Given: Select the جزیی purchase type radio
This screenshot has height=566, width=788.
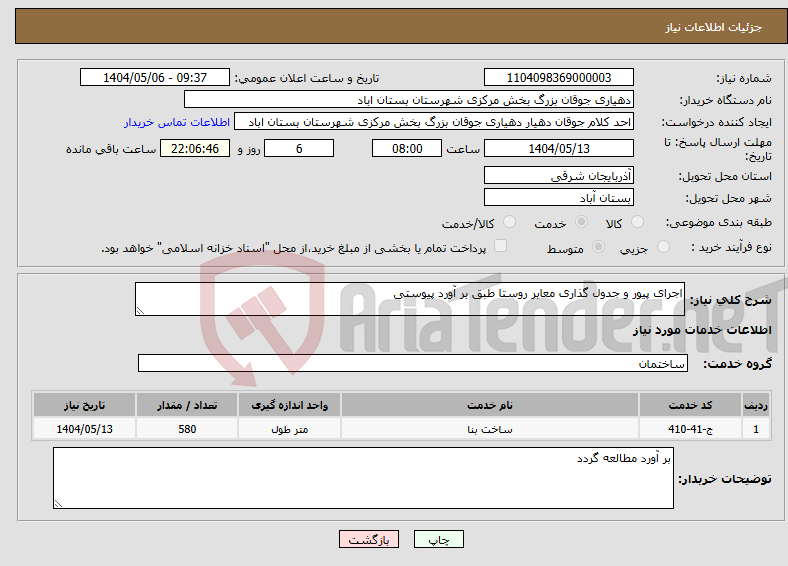Looking at the screenshot, I should click(x=663, y=246).
